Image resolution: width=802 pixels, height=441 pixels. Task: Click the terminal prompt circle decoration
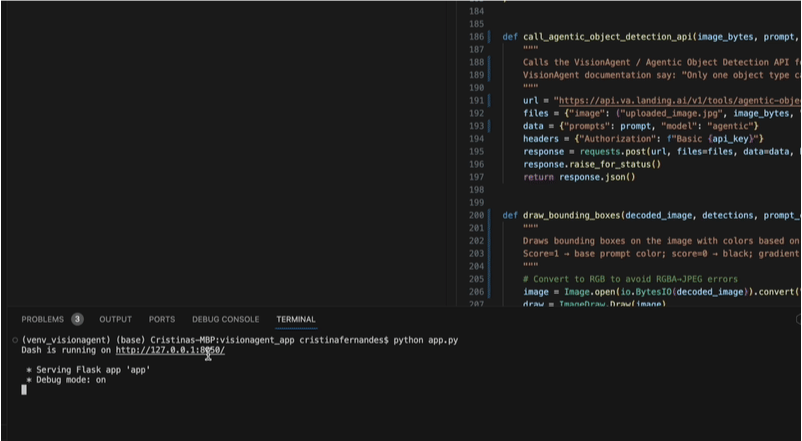click(x=12, y=341)
